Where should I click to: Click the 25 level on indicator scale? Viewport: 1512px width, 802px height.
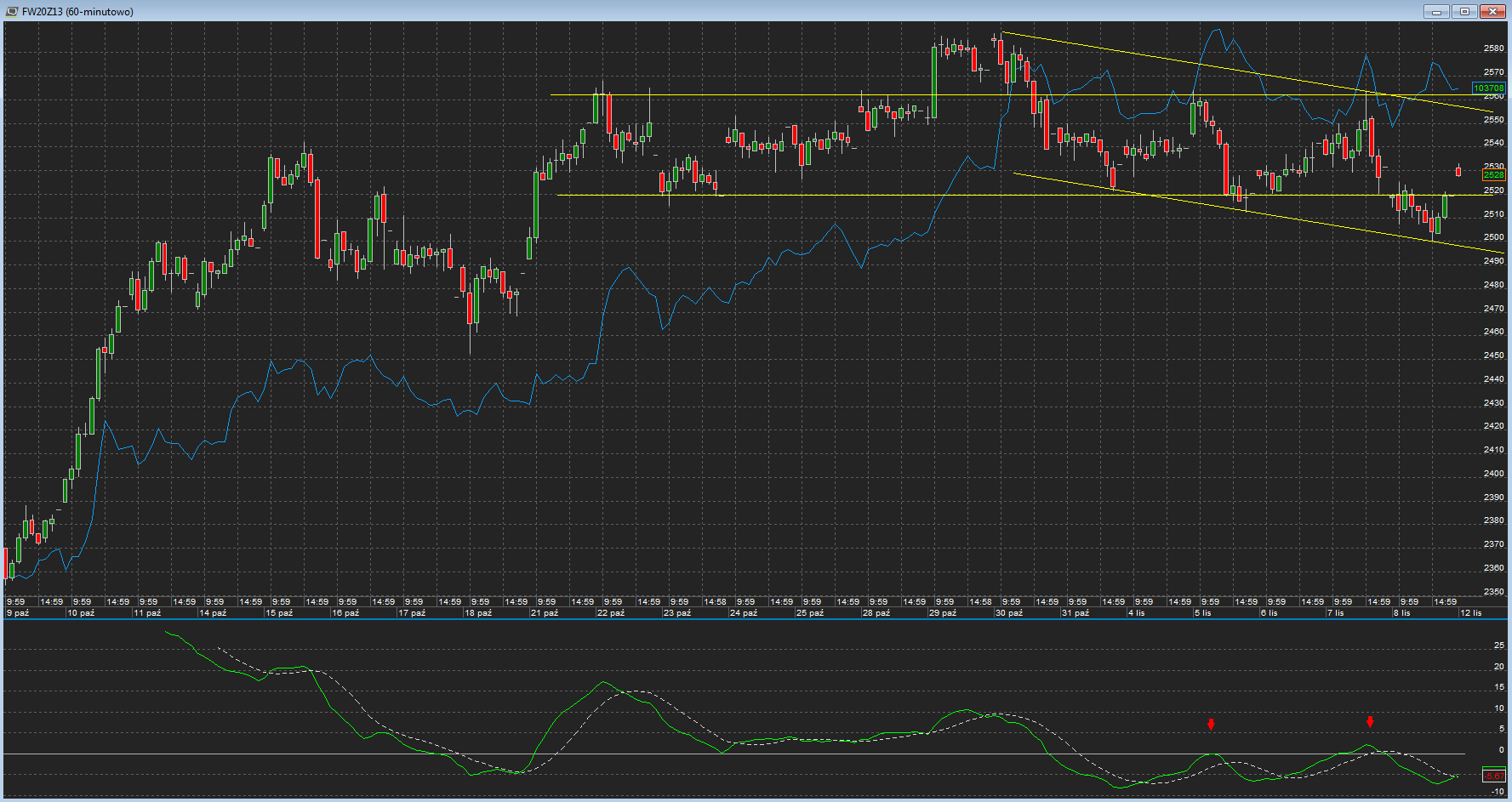[x=1498, y=646]
